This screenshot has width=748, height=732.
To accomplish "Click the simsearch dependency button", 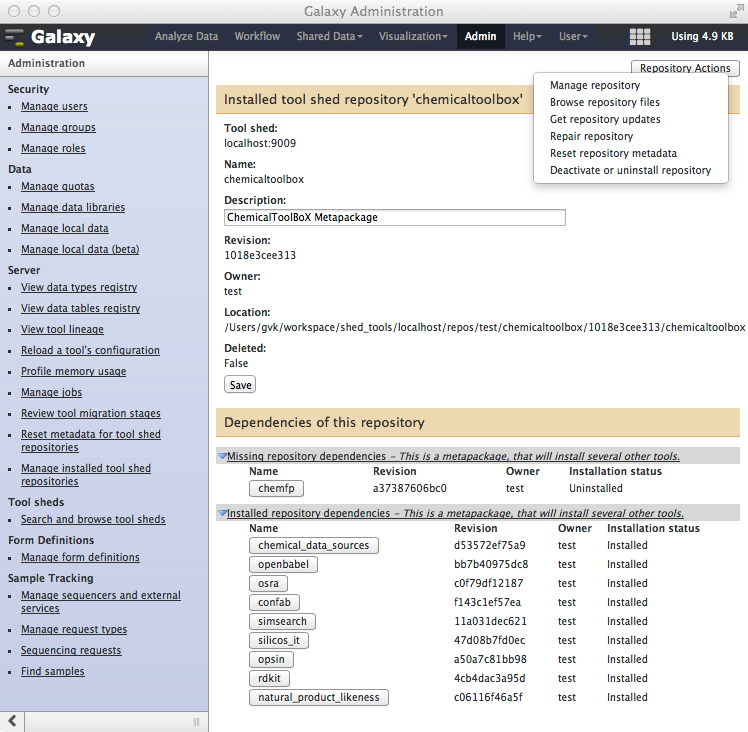I will click(x=282, y=621).
